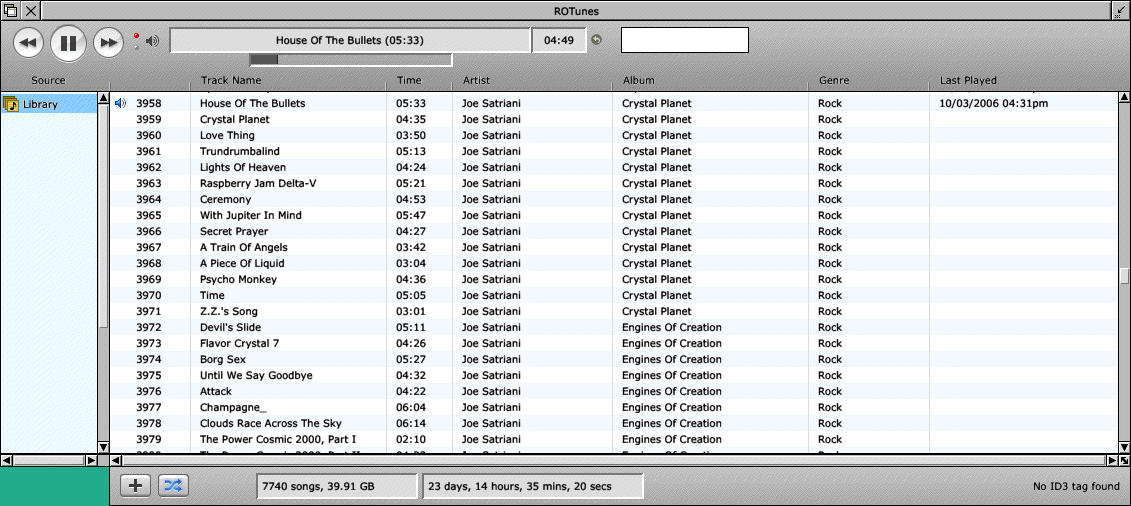Image resolution: width=1131 pixels, height=506 pixels.
Task: Sort by the Last Played column header
Action: [967, 80]
